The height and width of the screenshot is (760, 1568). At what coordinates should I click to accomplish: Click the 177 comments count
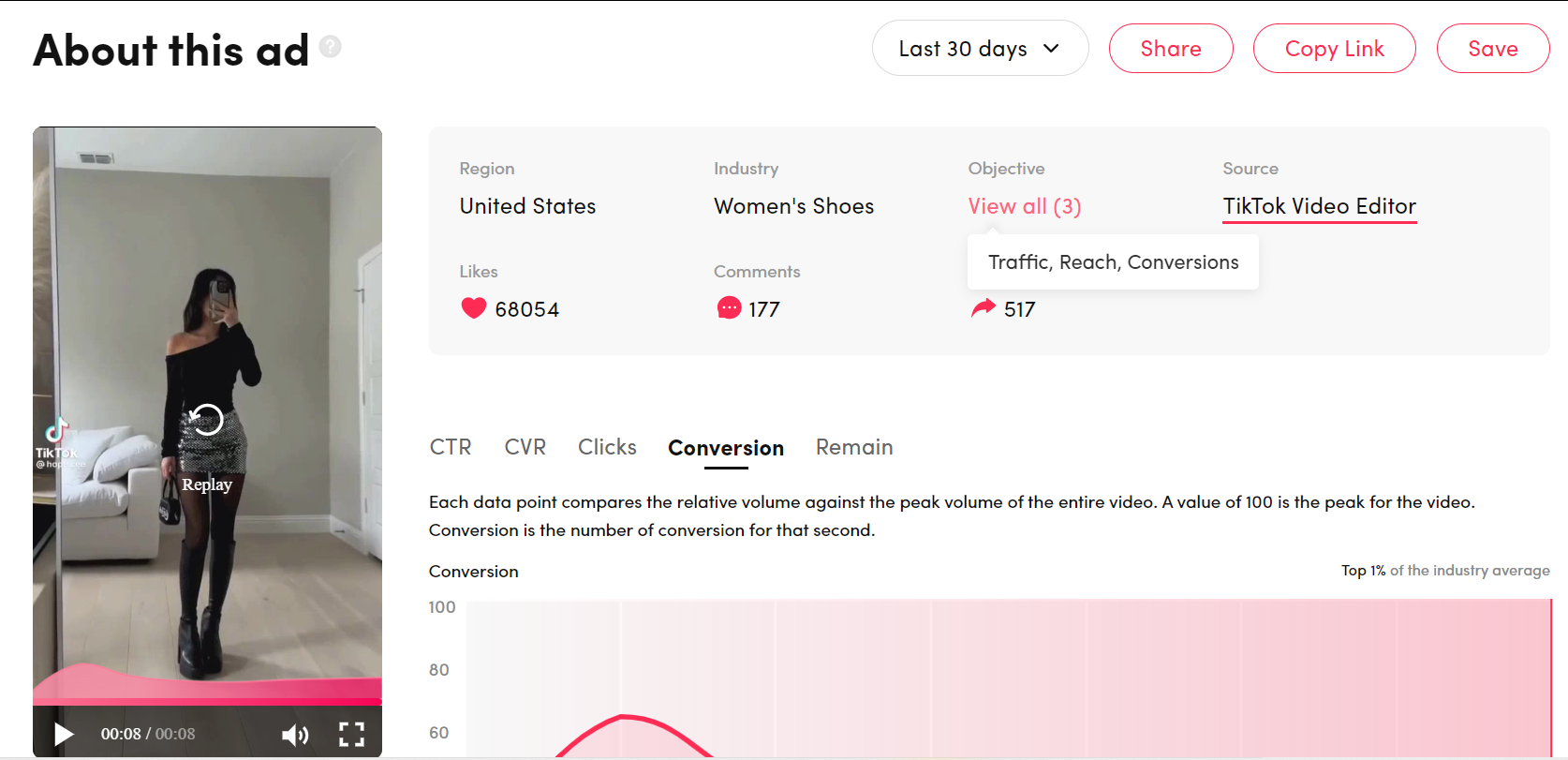763,309
